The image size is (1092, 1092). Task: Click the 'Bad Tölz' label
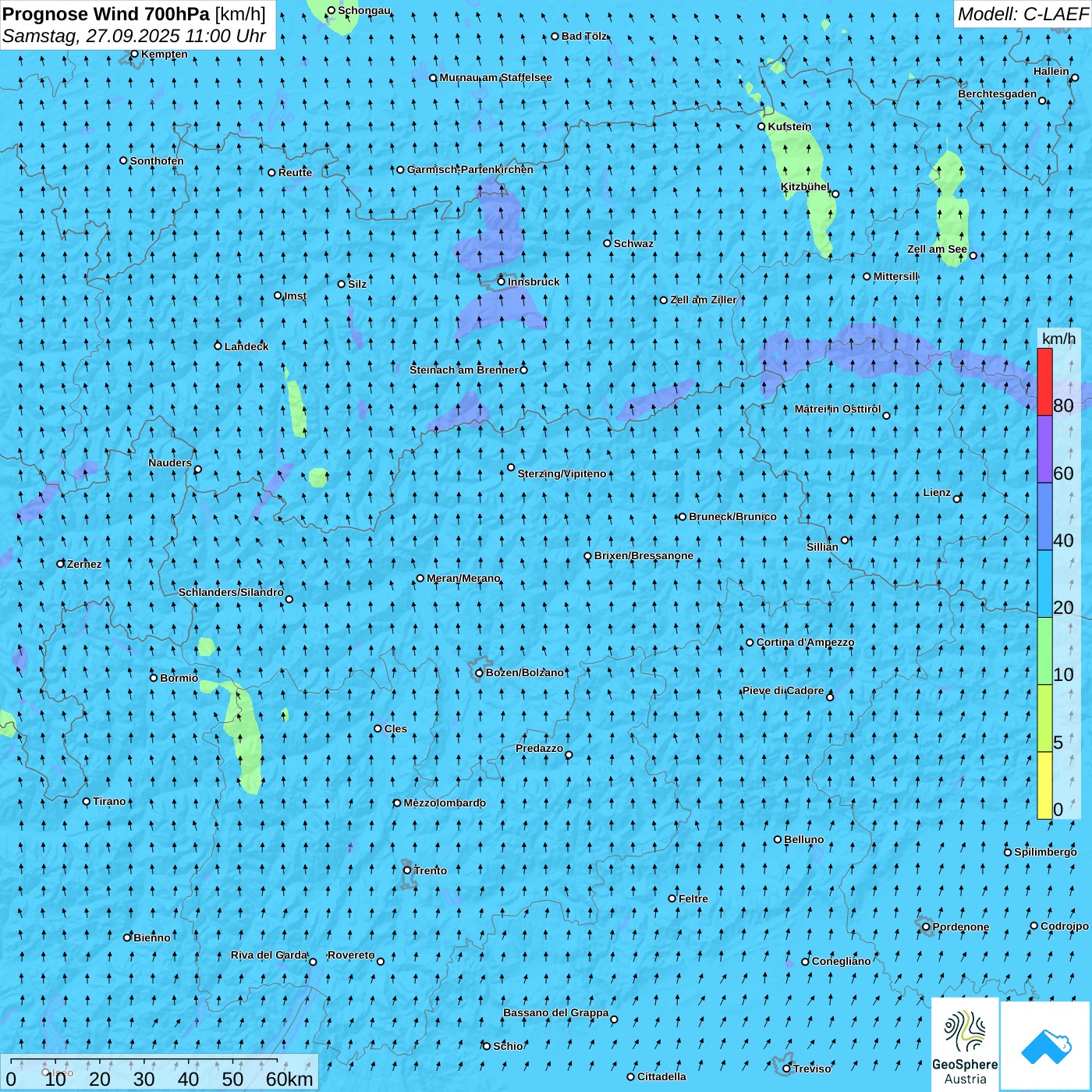tap(584, 36)
